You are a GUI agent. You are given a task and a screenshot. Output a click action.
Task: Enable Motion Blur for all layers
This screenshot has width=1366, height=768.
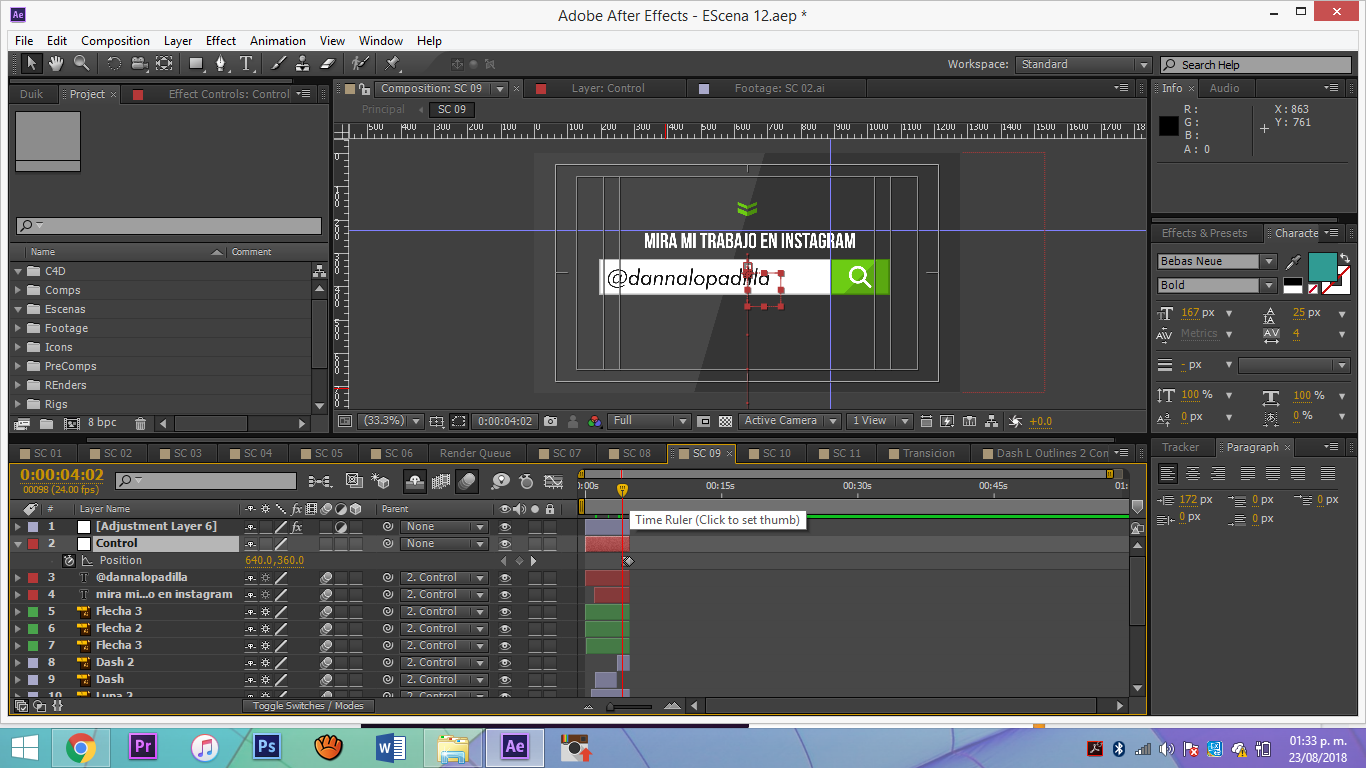click(467, 482)
